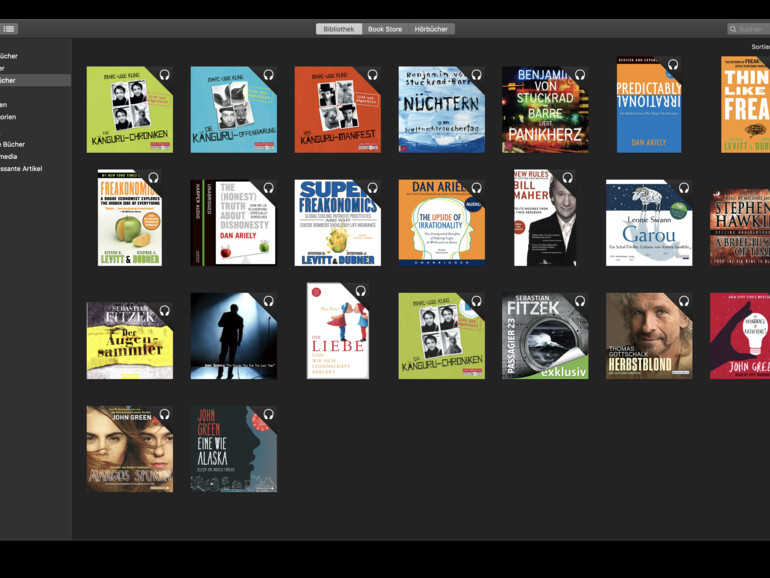Image resolution: width=770 pixels, height=578 pixels.
Task: Open Think Like a Freak cover
Action: [x=745, y=105]
